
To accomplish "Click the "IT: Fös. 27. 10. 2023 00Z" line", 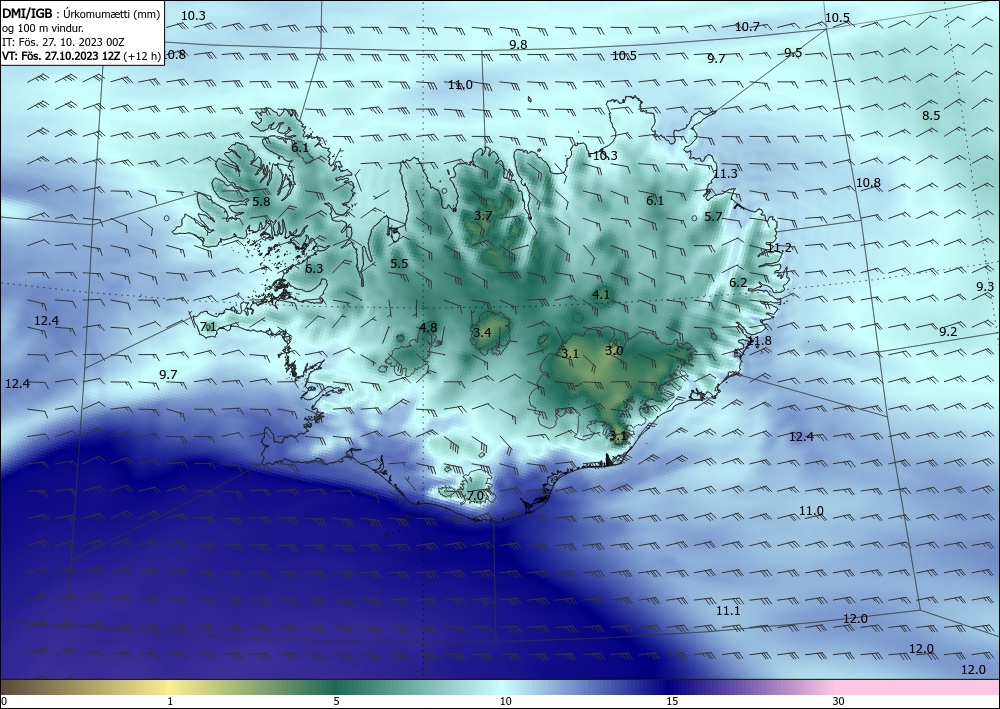I will click(63, 42).
